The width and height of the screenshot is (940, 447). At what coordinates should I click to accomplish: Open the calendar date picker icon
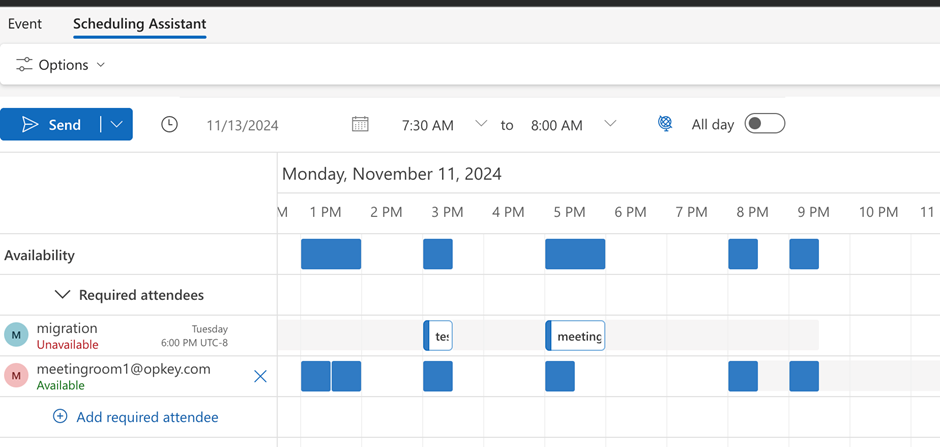(360, 124)
